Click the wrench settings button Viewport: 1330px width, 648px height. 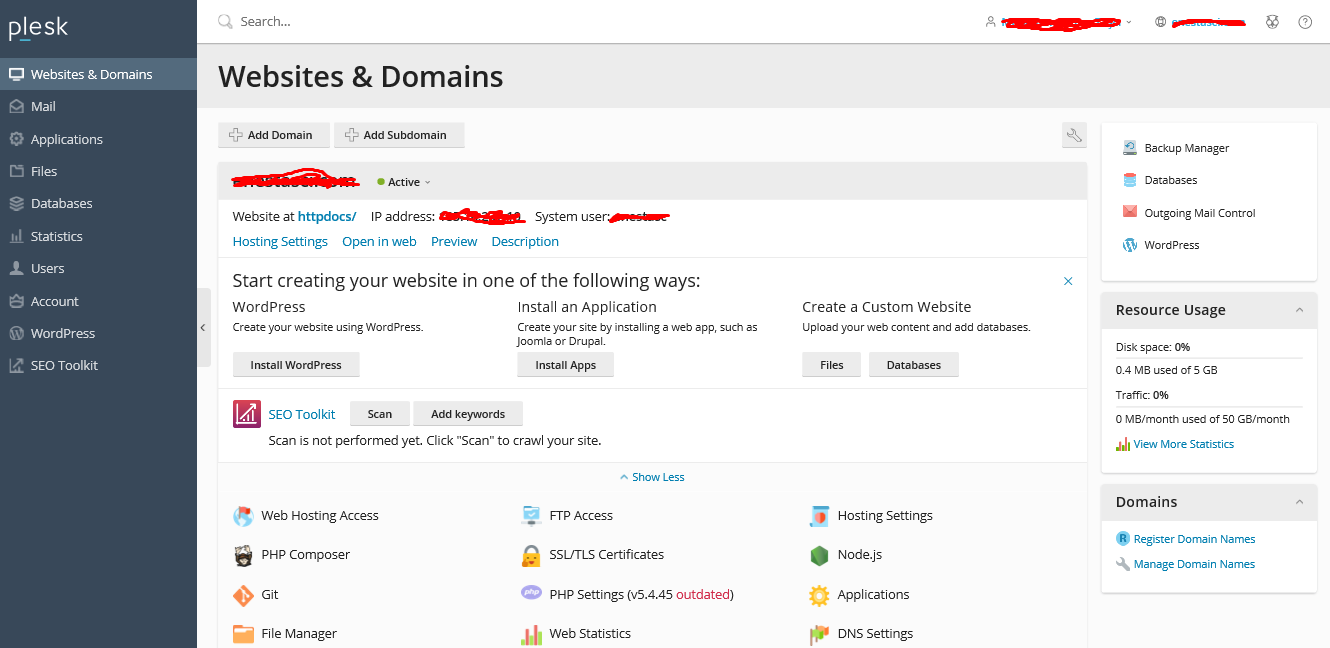tap(1074, 135)
